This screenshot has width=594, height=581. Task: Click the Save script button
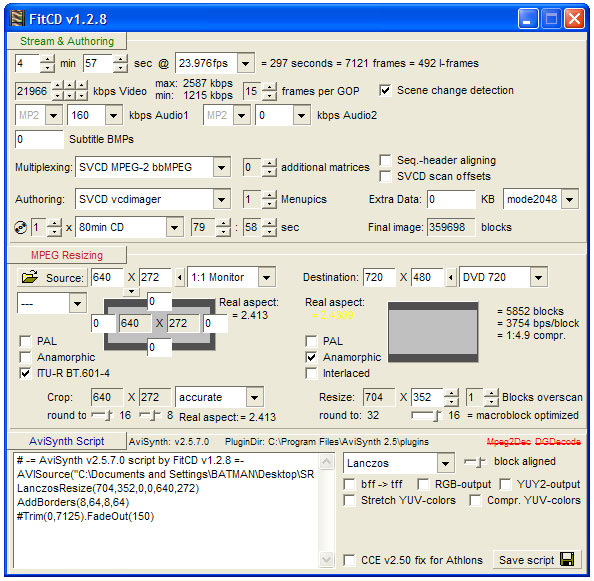click(537, 559)
